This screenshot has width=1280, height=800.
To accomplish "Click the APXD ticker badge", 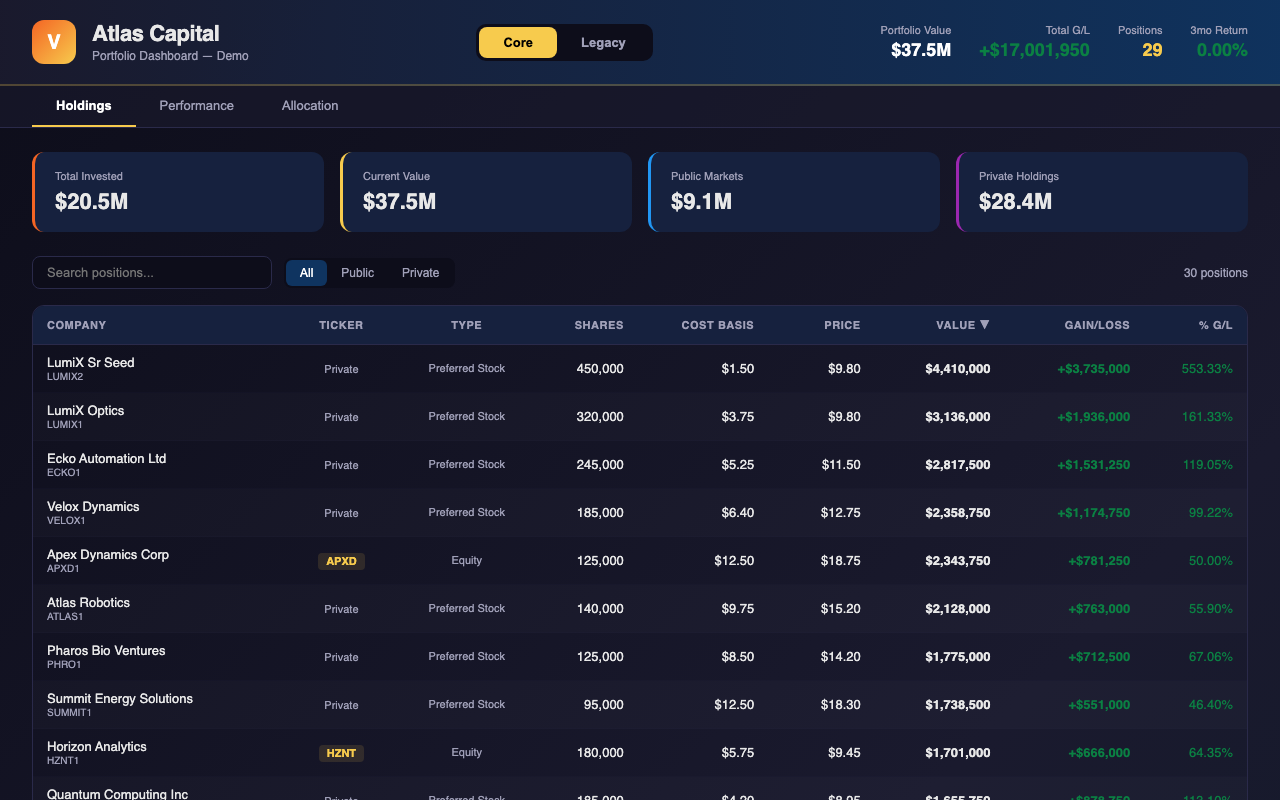I will tap(341, 561).
